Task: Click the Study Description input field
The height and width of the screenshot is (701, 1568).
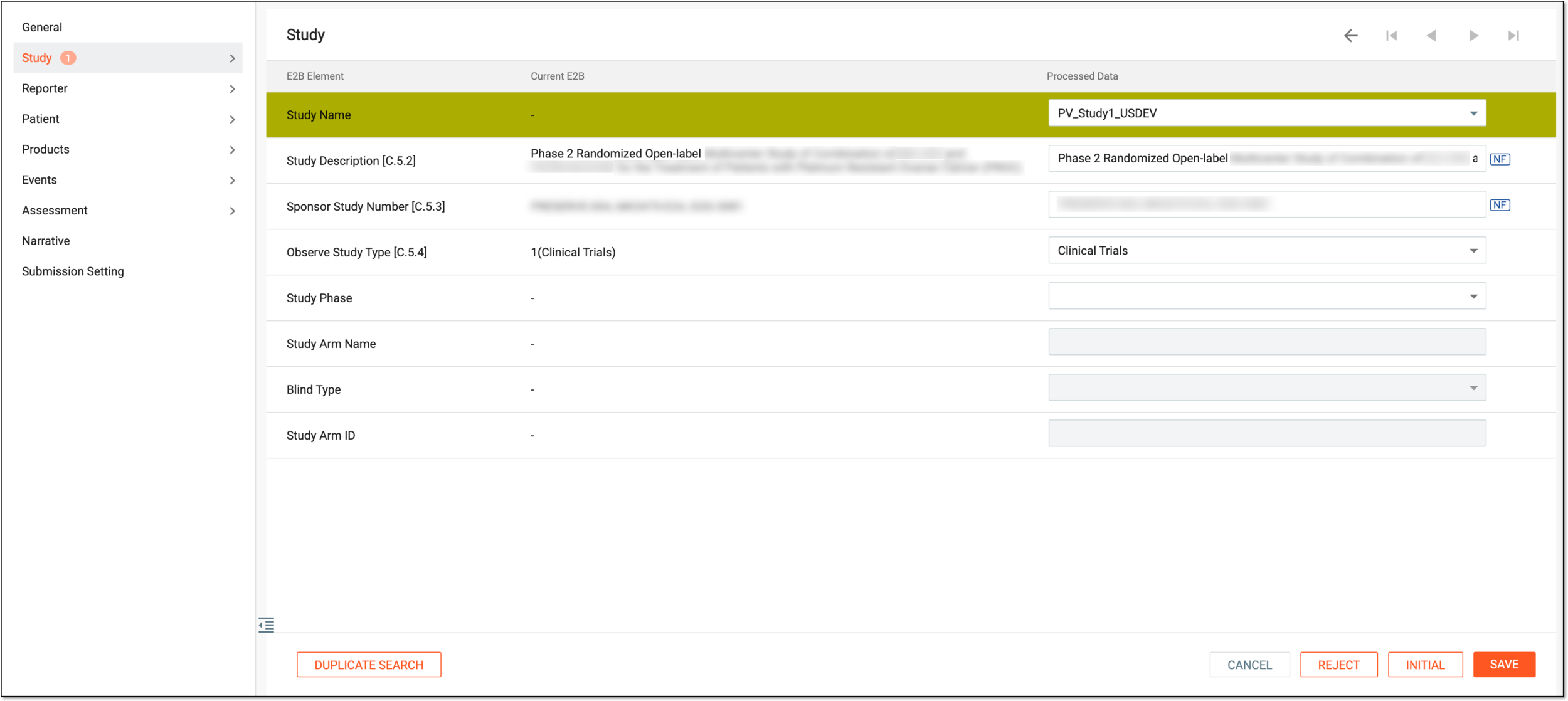Action: tap(1267, 159)
